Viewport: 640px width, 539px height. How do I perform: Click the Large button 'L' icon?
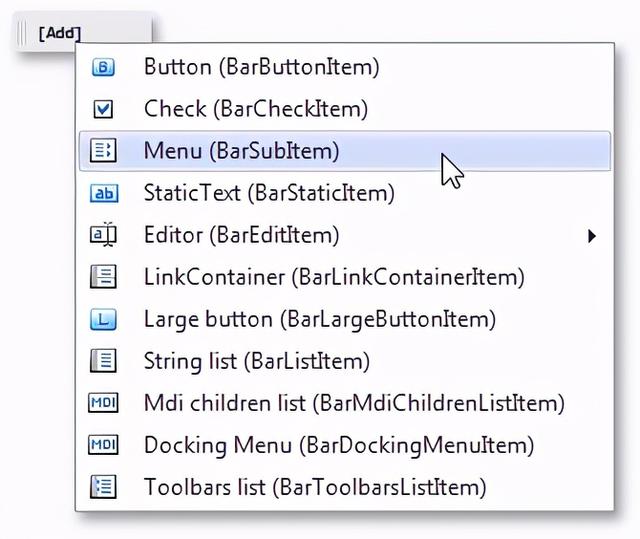(x=103, y=319)
